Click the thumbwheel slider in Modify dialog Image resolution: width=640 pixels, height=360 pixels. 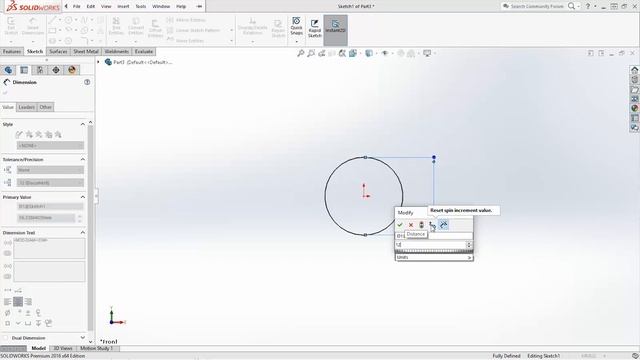[434, 251]
